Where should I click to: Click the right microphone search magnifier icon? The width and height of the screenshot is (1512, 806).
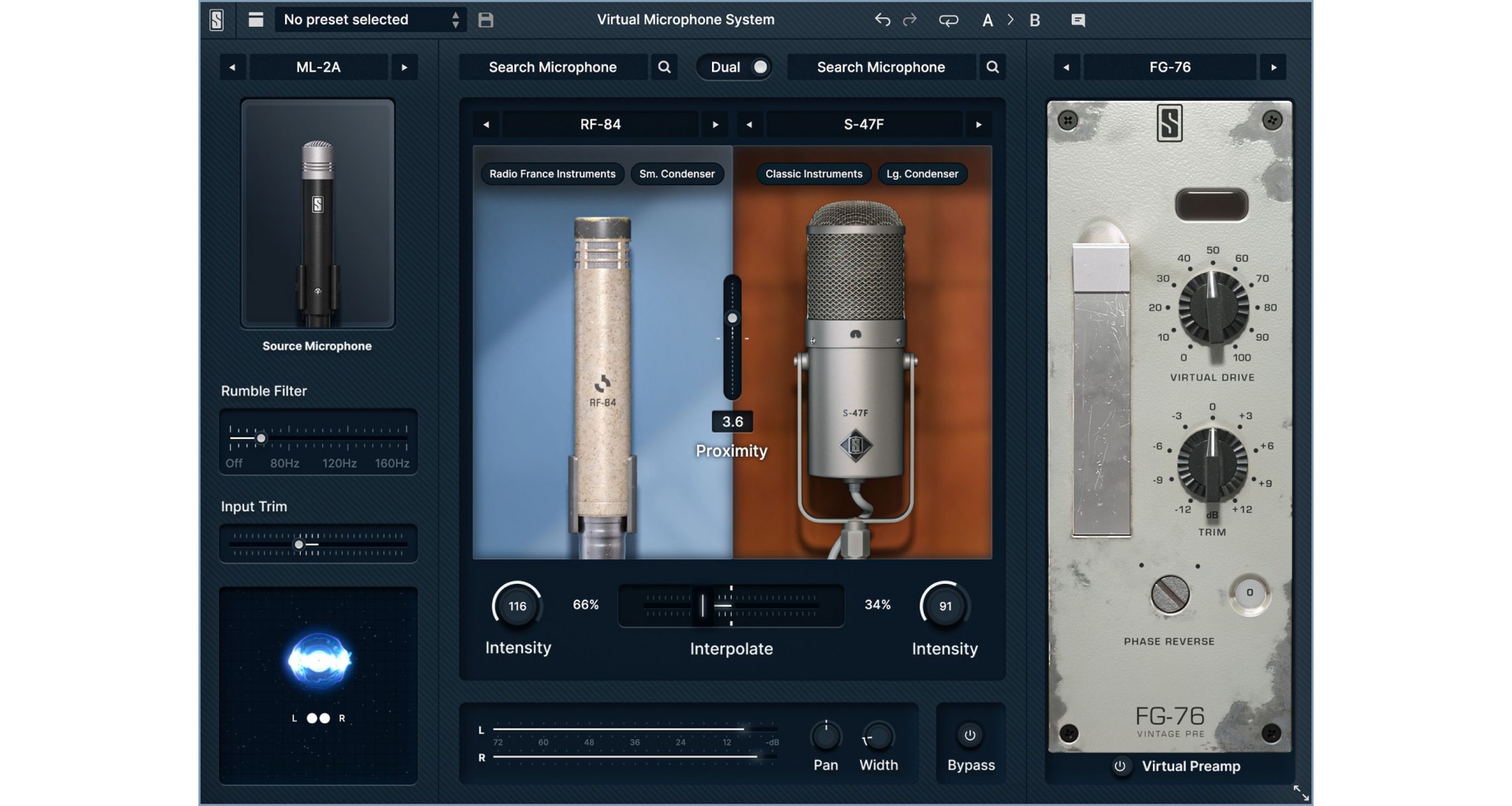[x=993, y=67]
